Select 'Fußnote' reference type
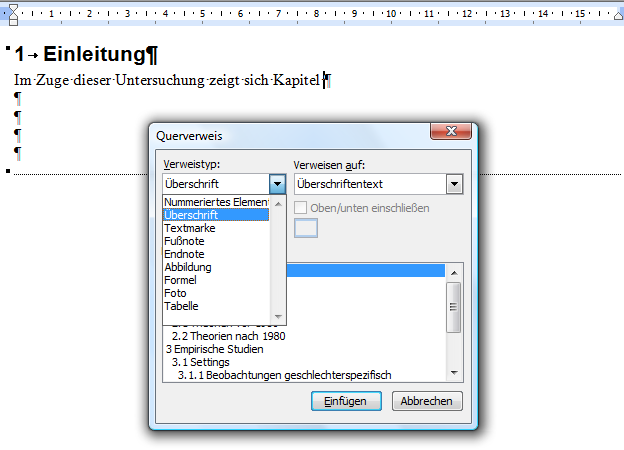The image size is (624, 450). pos(216,241)
